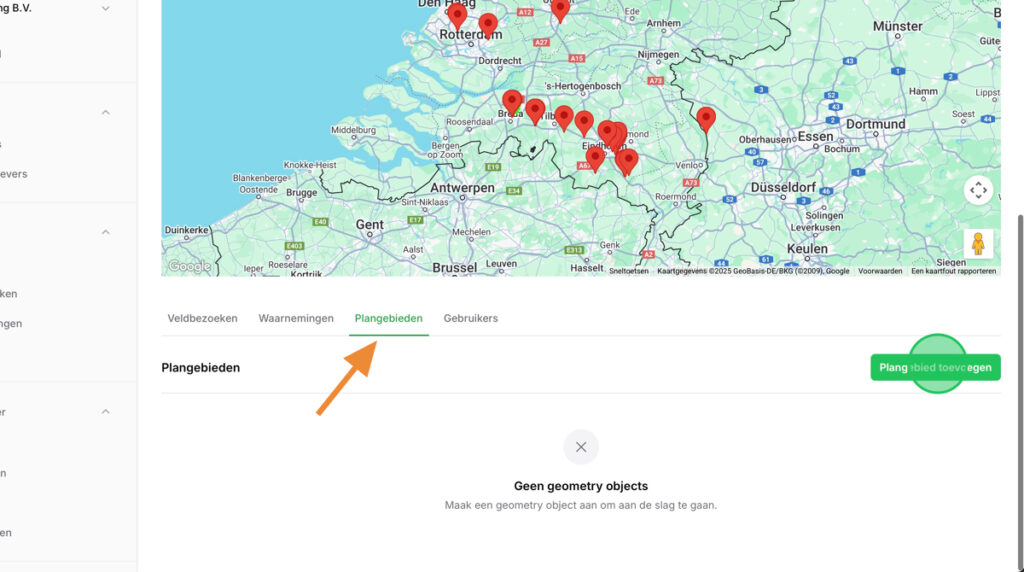Open the Voorwaarden link on the map
Screen dimensions: 1024x572
pyautogui.click(x=880, y=271)
